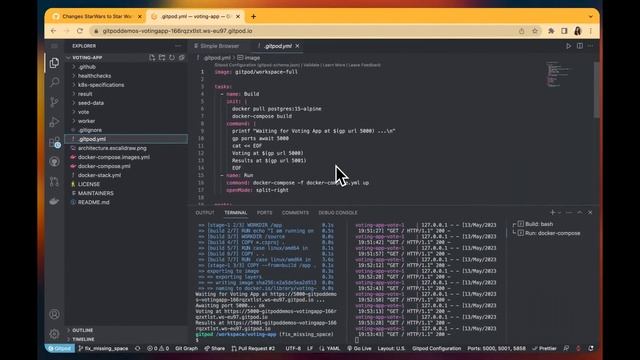The height and width of the screenshot is (360, 640).
Task: Click Git Graph in the status bar
Action: 186,349
